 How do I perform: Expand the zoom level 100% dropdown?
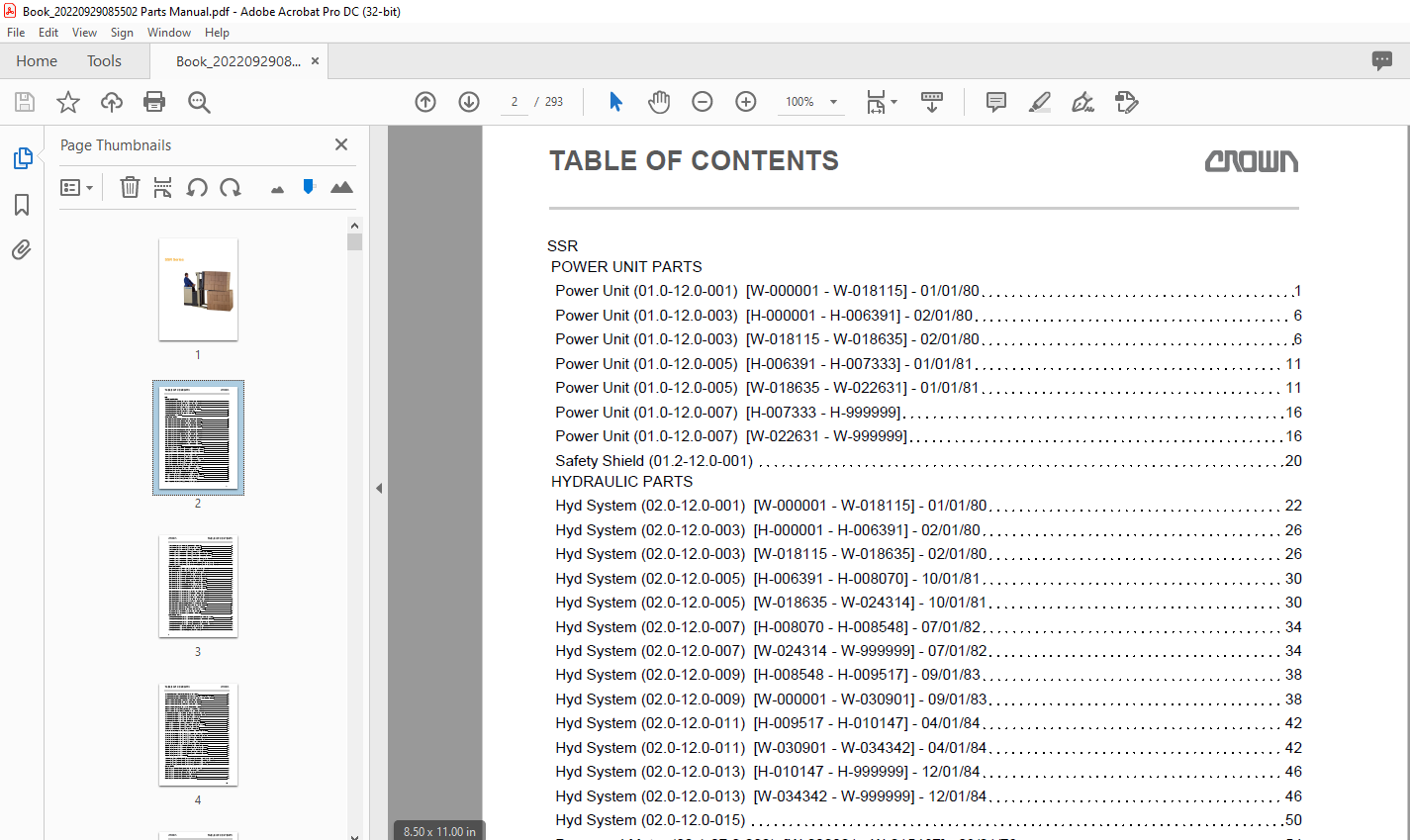(x=833, y=102)
